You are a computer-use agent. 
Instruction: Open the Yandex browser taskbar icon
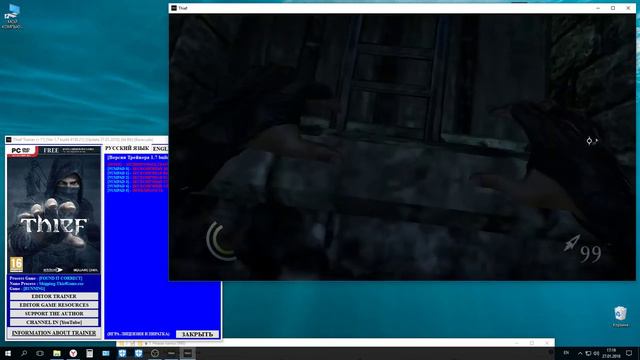pos(73,353)
